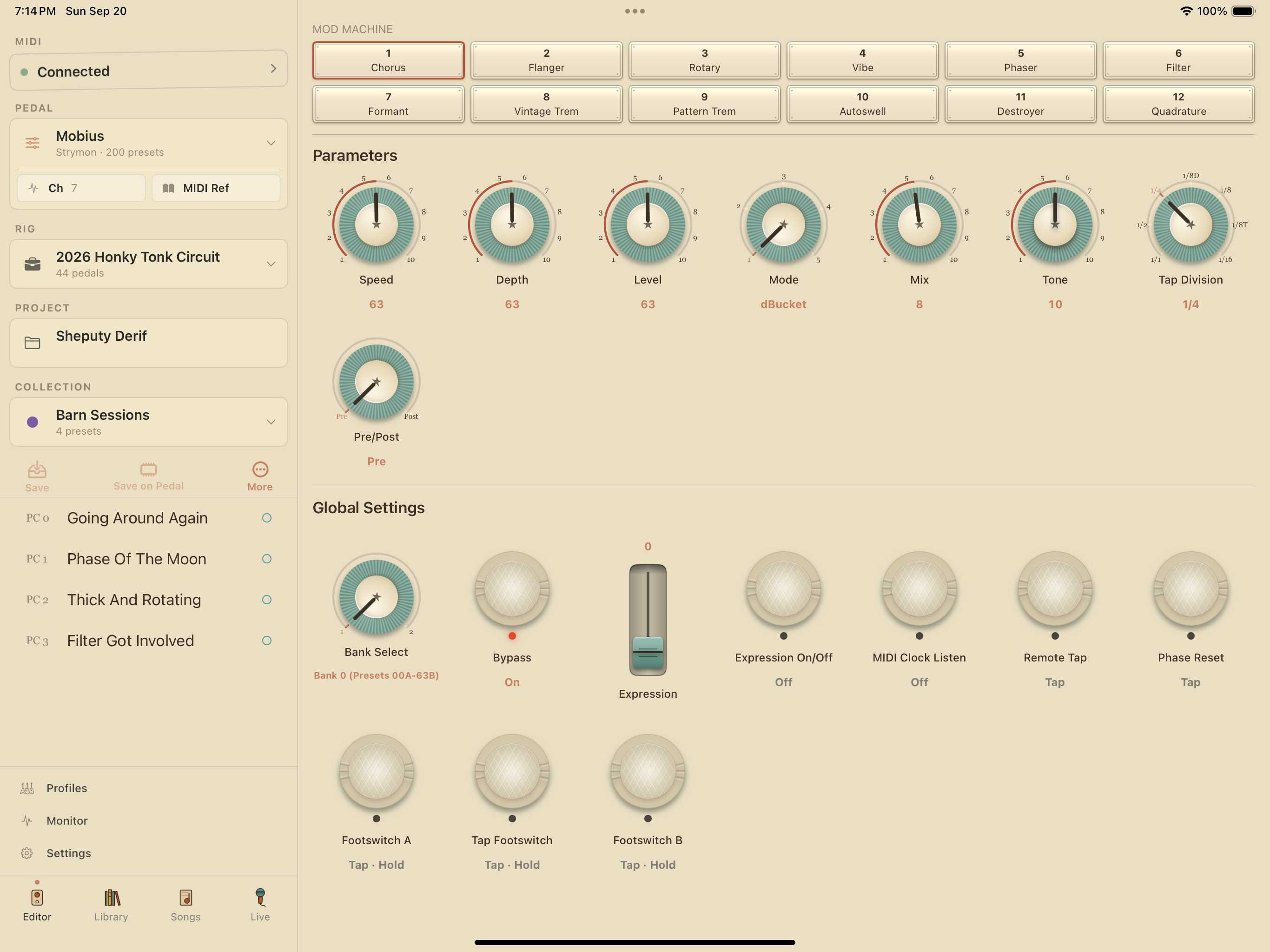Select the Phaser mod machine
1270x952 pixels.
click(1021, 60)
